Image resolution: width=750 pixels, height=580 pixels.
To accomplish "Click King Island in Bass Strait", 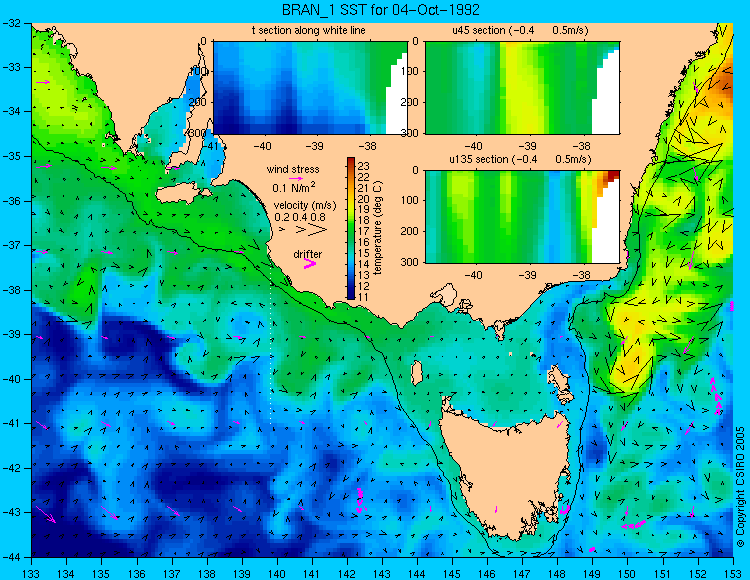I will (417, 372).
